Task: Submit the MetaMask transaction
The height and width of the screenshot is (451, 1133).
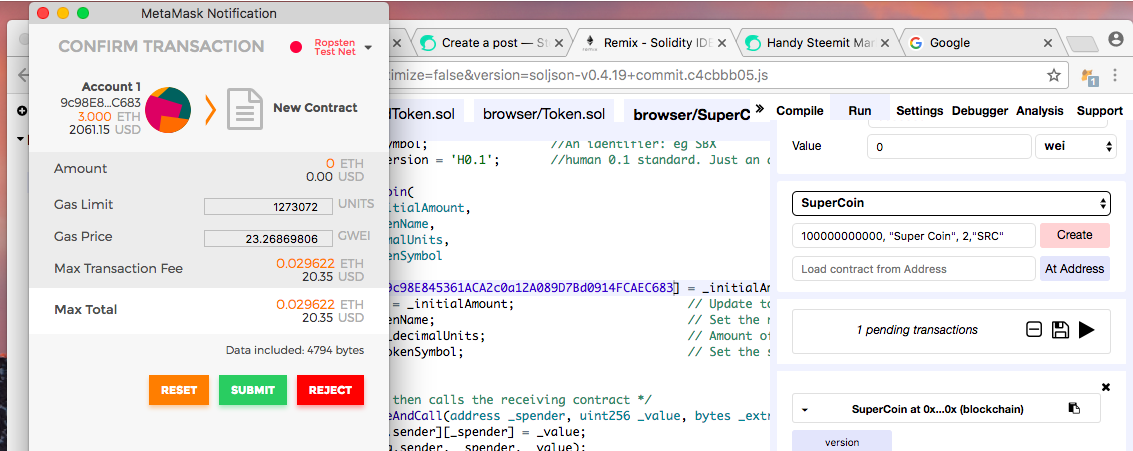Action: tap(253, 390)
